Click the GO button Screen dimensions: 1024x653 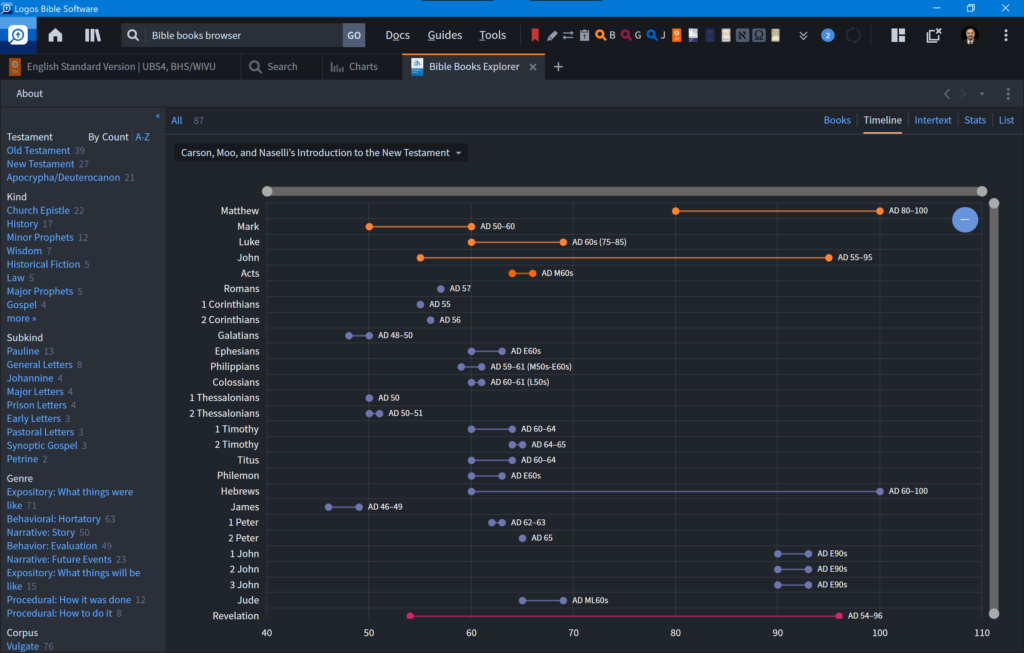(354, 35)
